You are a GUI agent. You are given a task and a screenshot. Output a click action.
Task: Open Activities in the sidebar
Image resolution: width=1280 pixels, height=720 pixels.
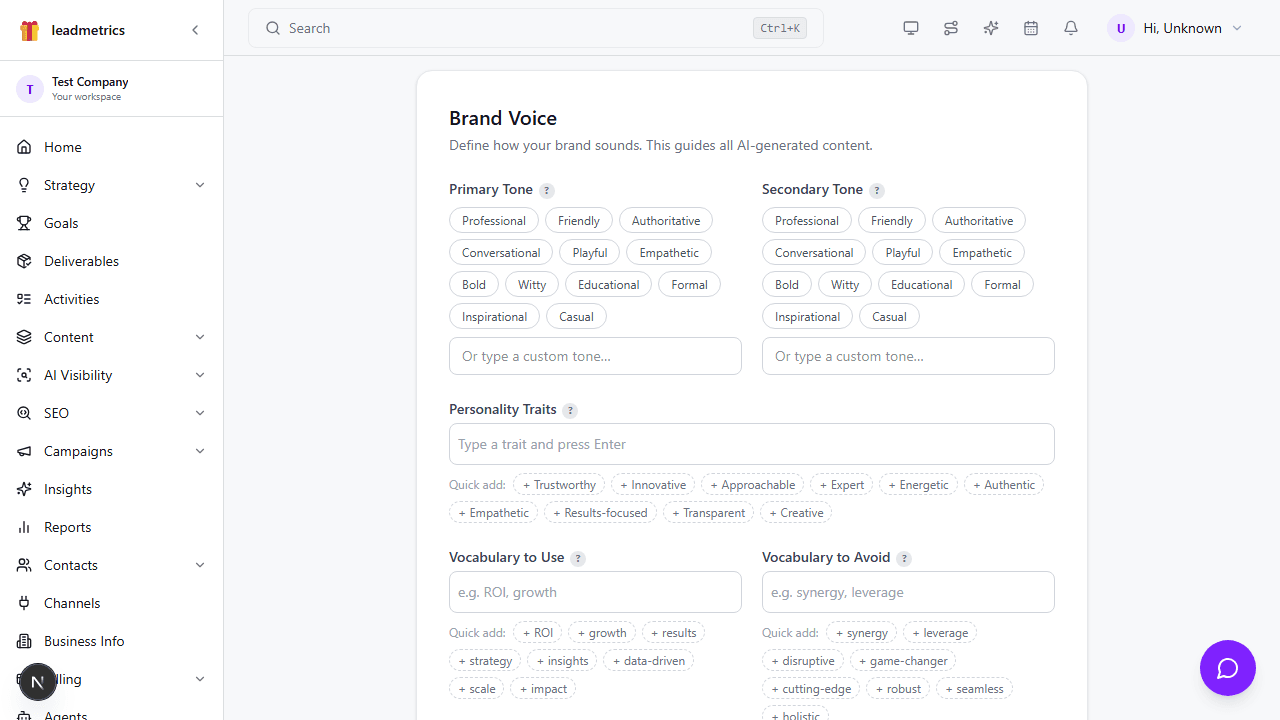[112, 299]
